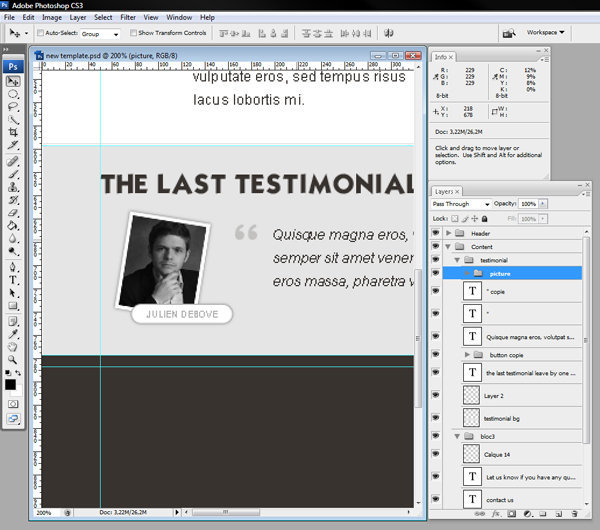Hide the testimonial bg layer

(435, 417)
